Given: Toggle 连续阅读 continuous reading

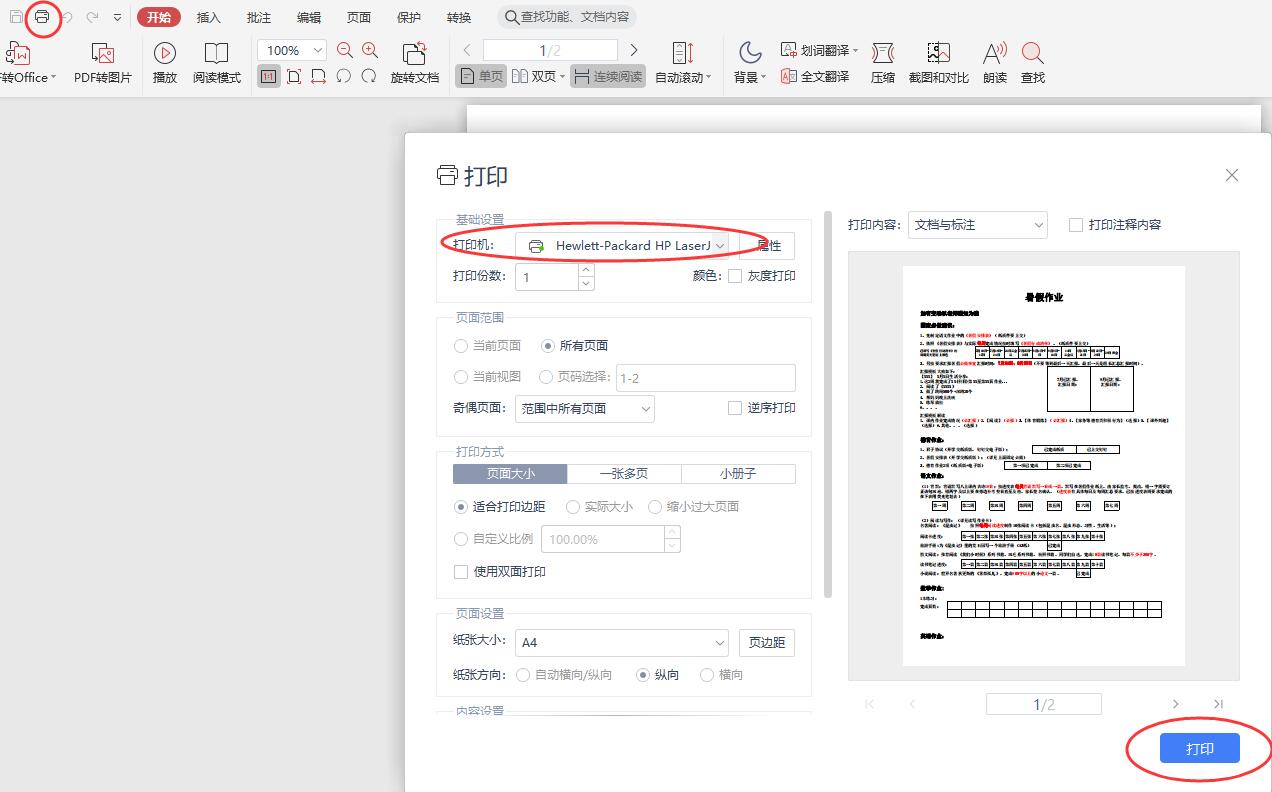Looking at the screenshot, I should pos(608,76).
